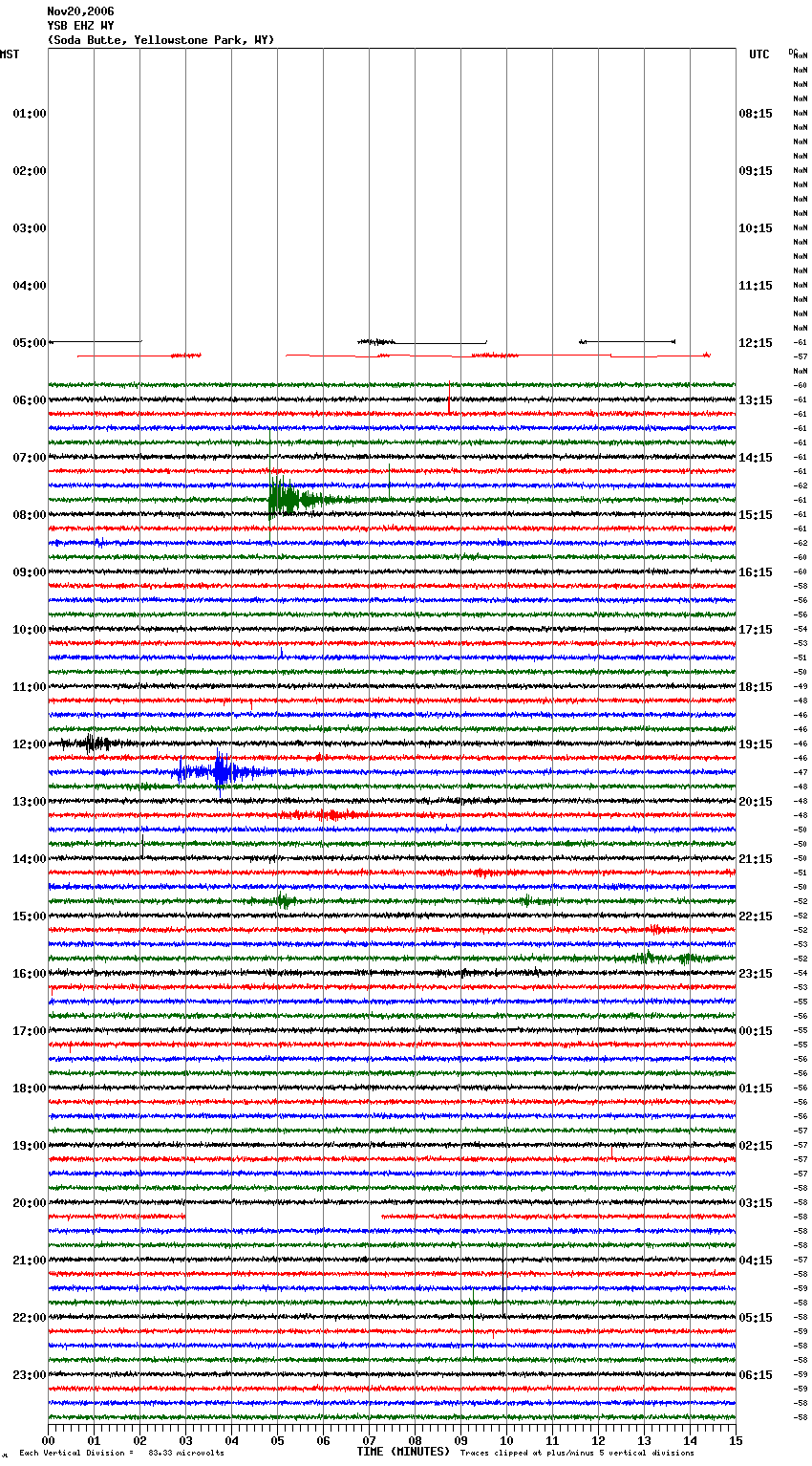Select the 11:00 MST time label

pyautogui.click(x=30, y=687)
